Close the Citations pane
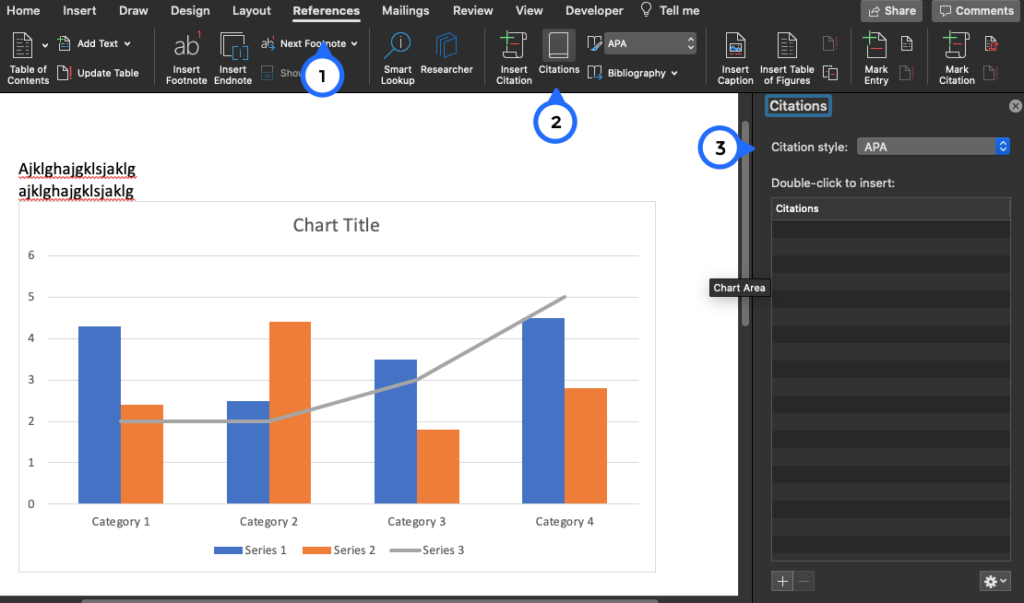 point(1015,106)
